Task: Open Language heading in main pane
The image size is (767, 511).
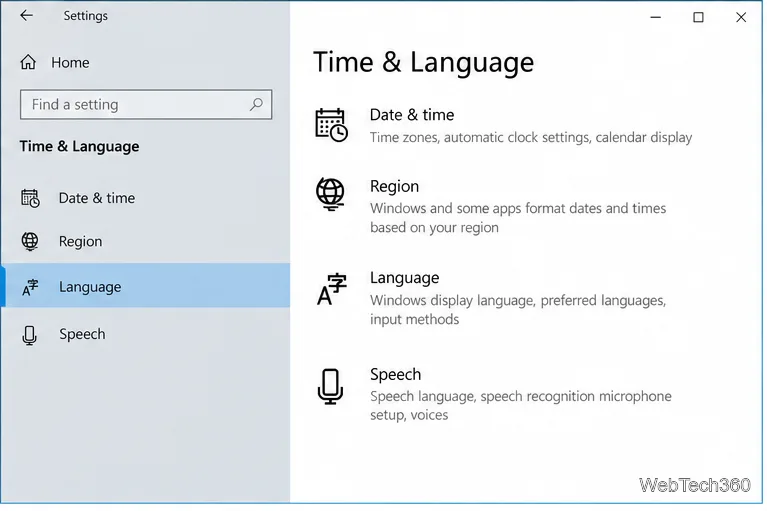Action: click(405, 278)
